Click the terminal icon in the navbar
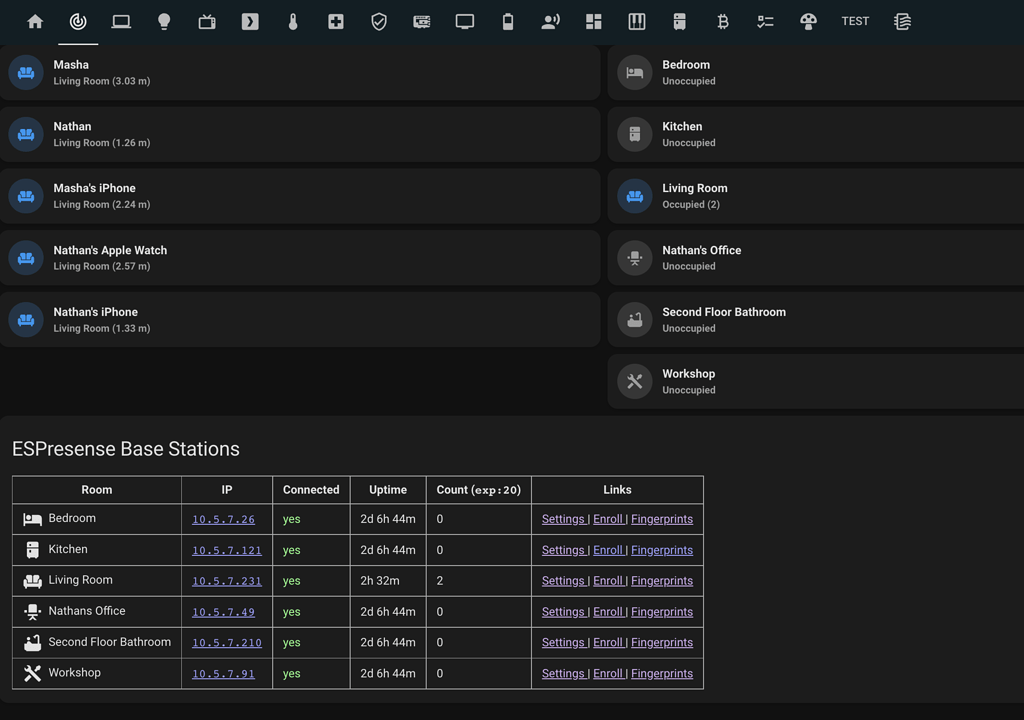1024x720 pixels. (250, 21)
